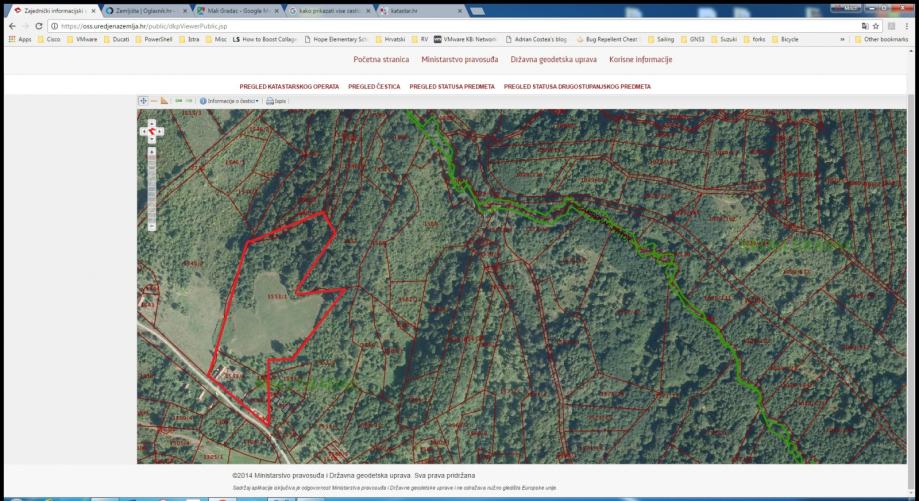Open Cisco bookmarks folder
This screenshot has width=919, height=501.
tap(49, 39)
